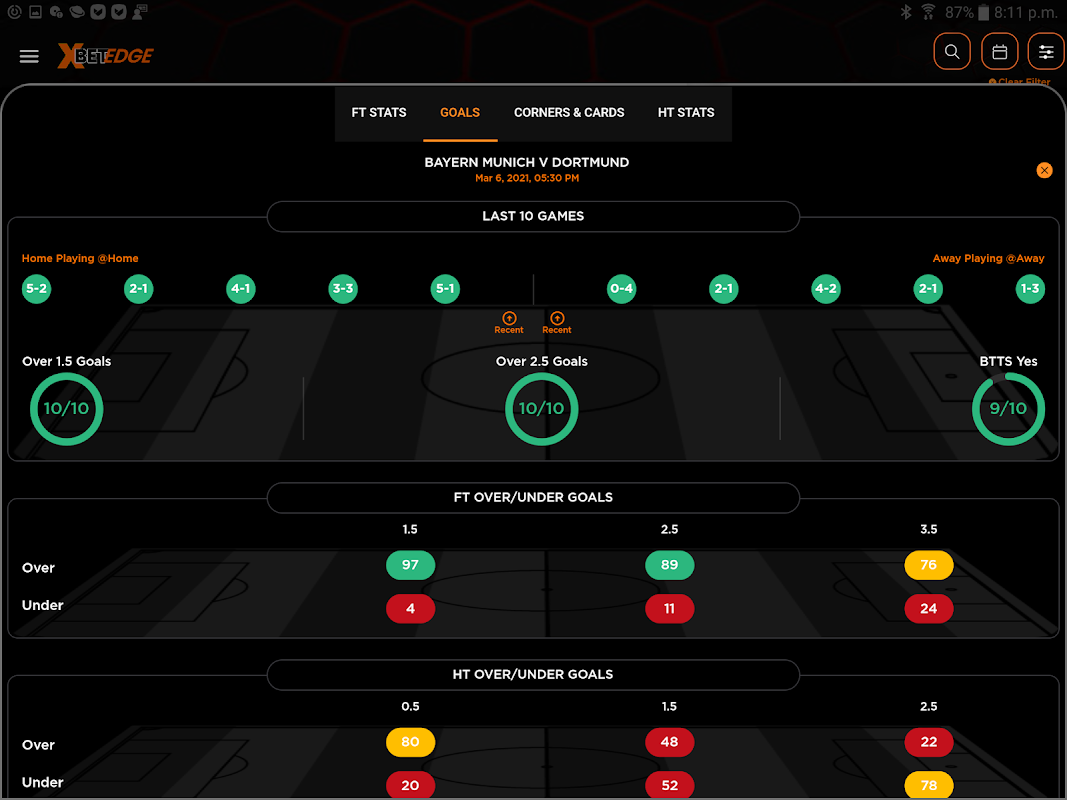Click Home Playing @Home label
The width and height of the screenshot is (1067, 800).
click(x=80, y=259)
